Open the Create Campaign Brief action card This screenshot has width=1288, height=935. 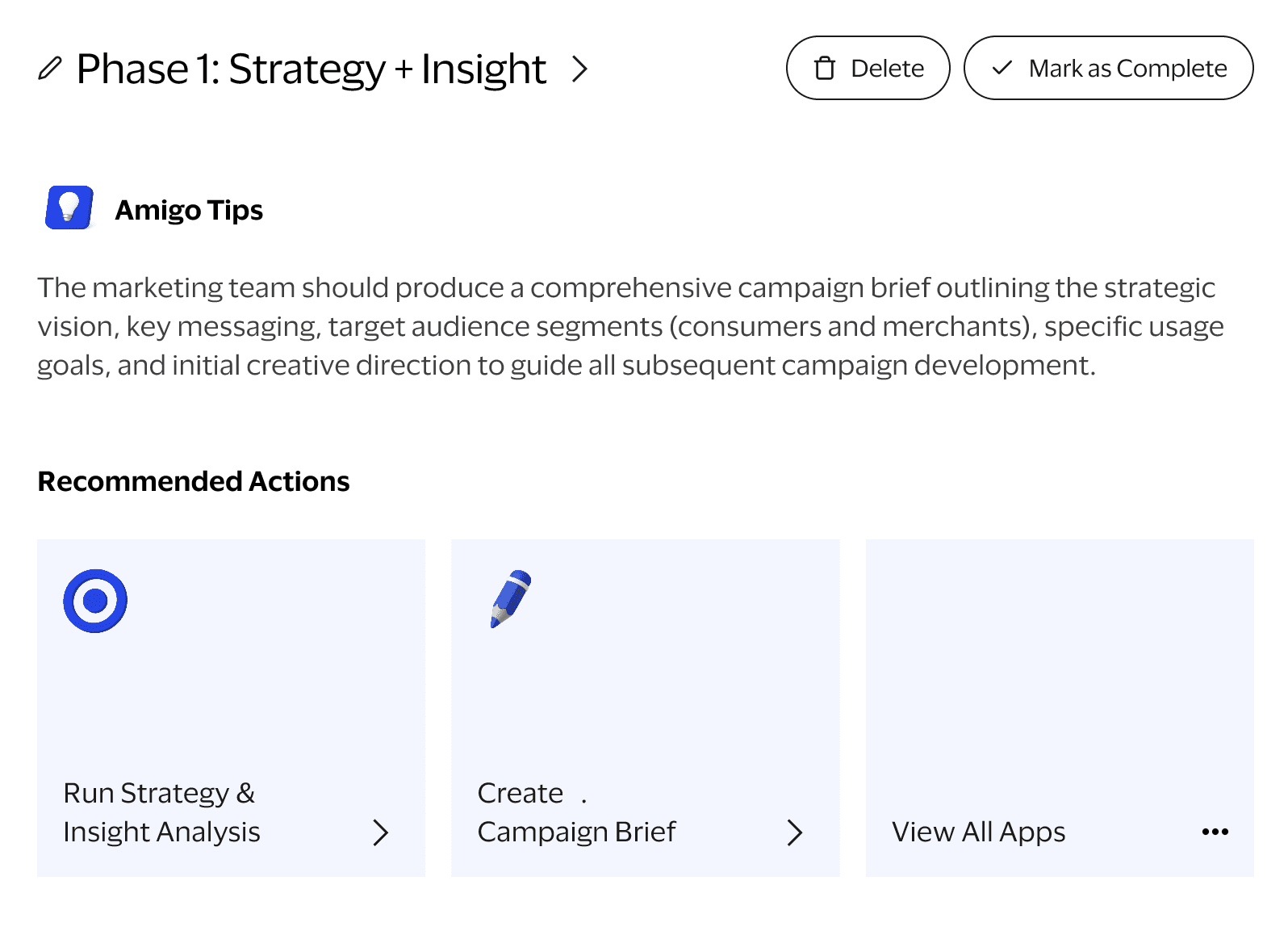[646, 707]
